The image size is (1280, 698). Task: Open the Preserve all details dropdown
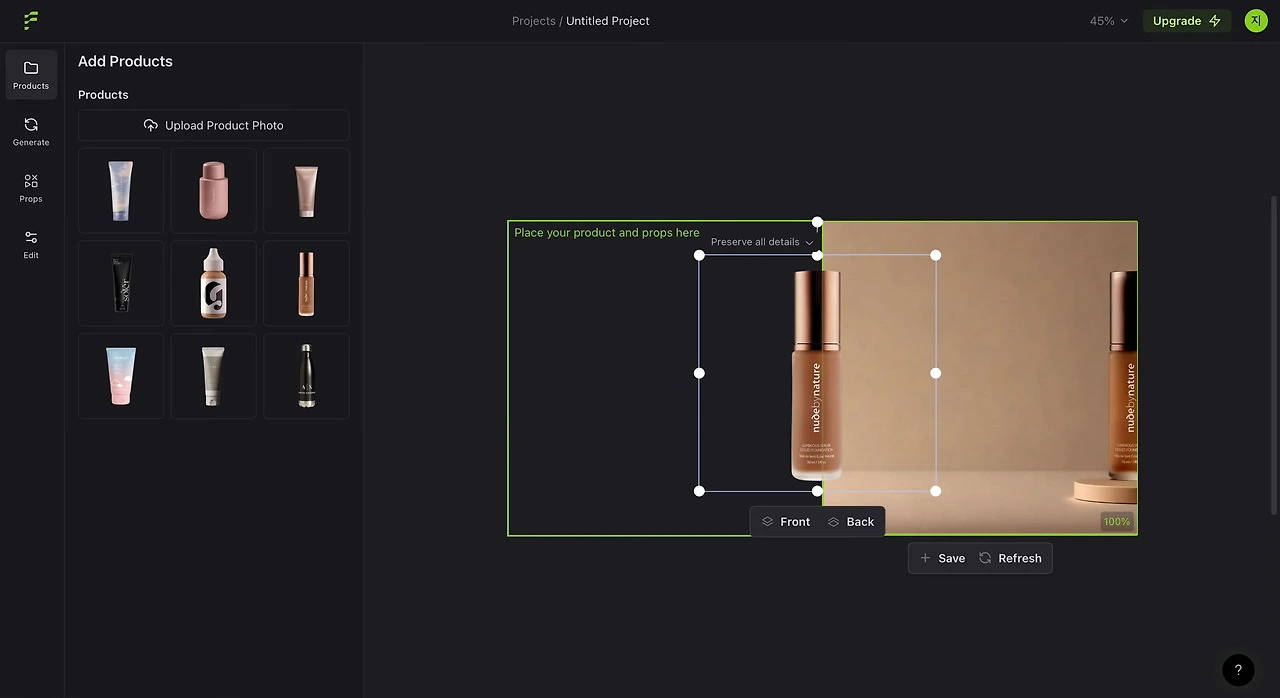pos(762,242)
